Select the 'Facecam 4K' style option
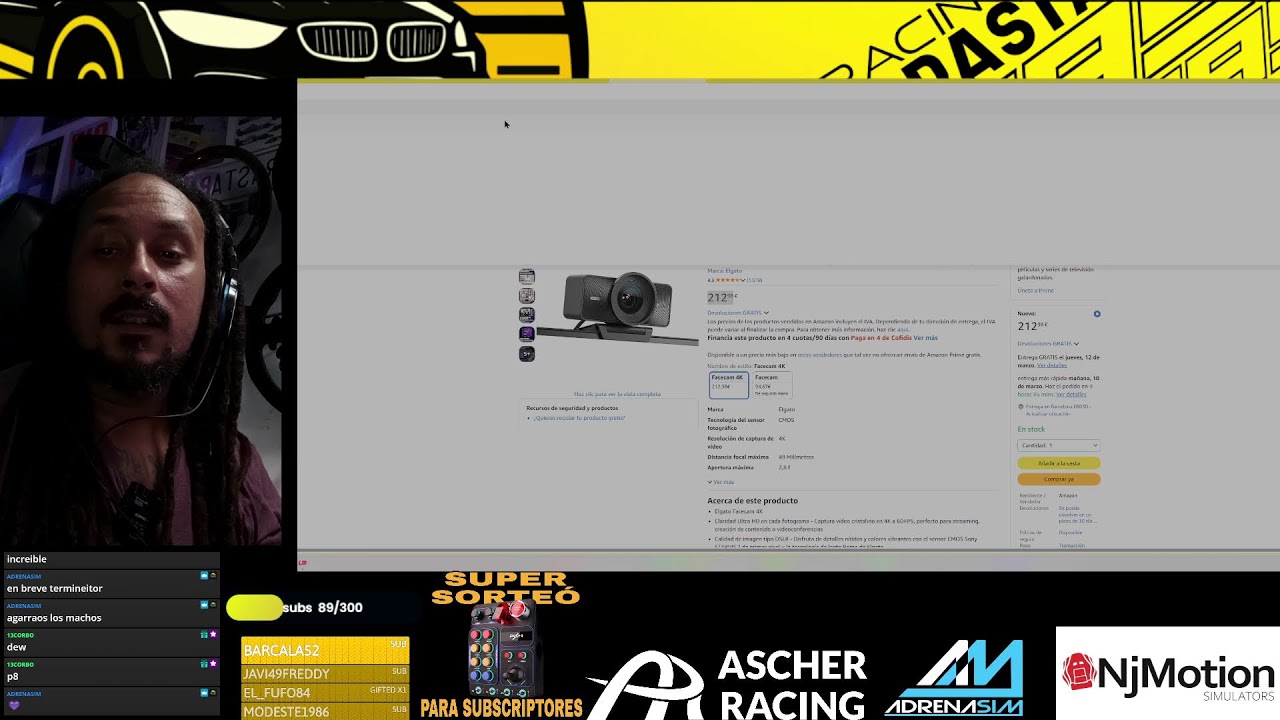 (728, 383)
